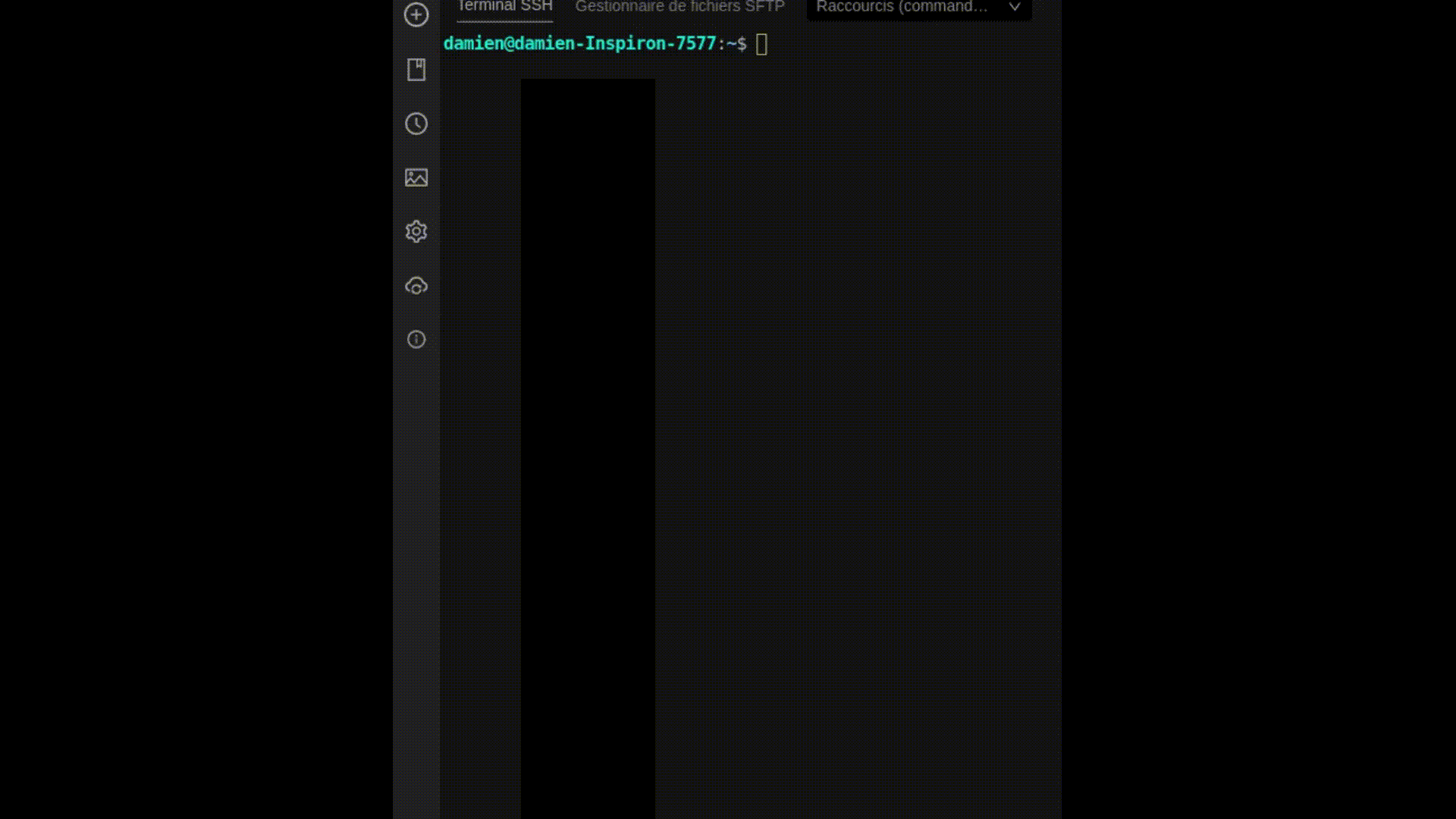Click the empty terminal area right of rectangle

click(857, 447)
